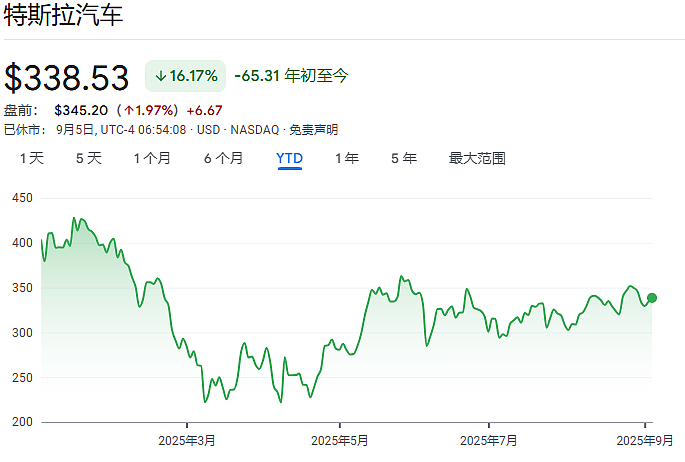Click the 已休市 market status label
The width and height of the screenshot is (685, 462).
click(25, 130)
